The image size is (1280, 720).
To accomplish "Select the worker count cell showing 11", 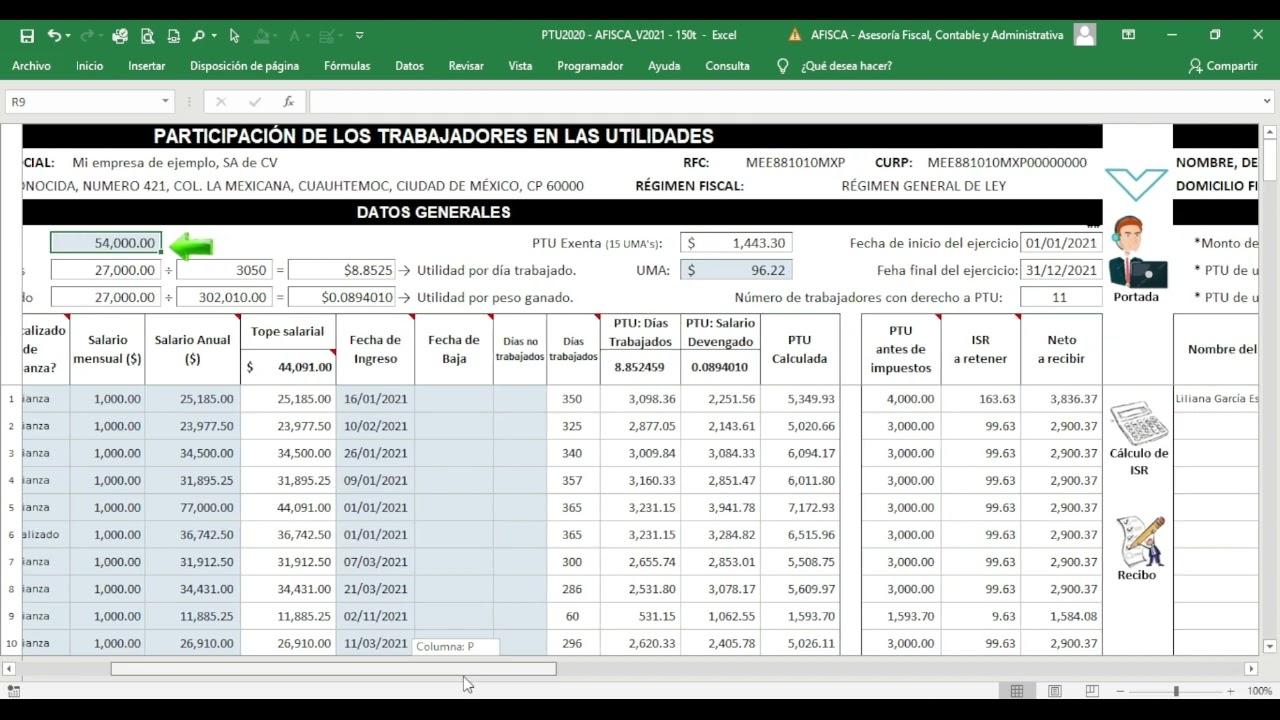I will [1059, 297].
